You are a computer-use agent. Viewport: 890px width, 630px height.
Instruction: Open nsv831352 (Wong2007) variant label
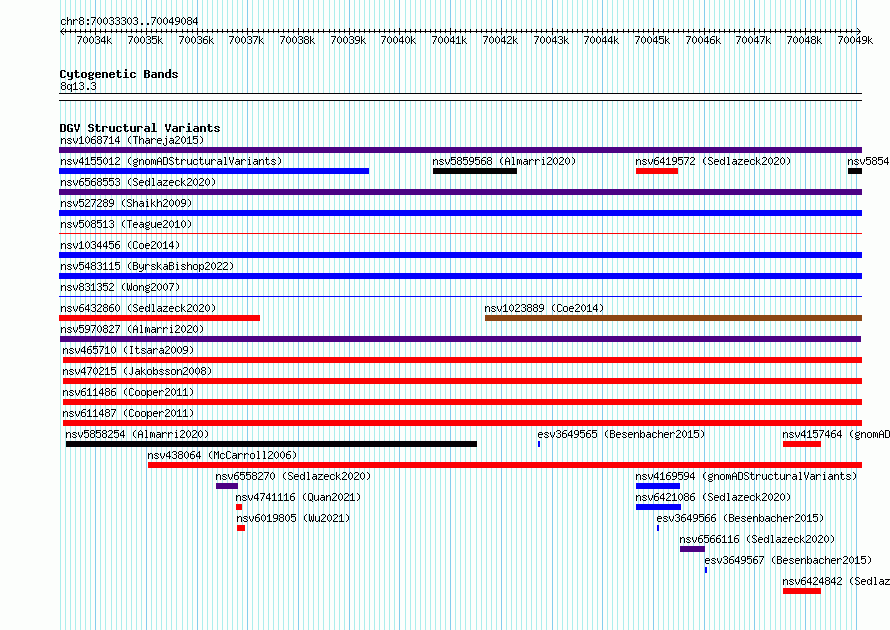point(120,287)
